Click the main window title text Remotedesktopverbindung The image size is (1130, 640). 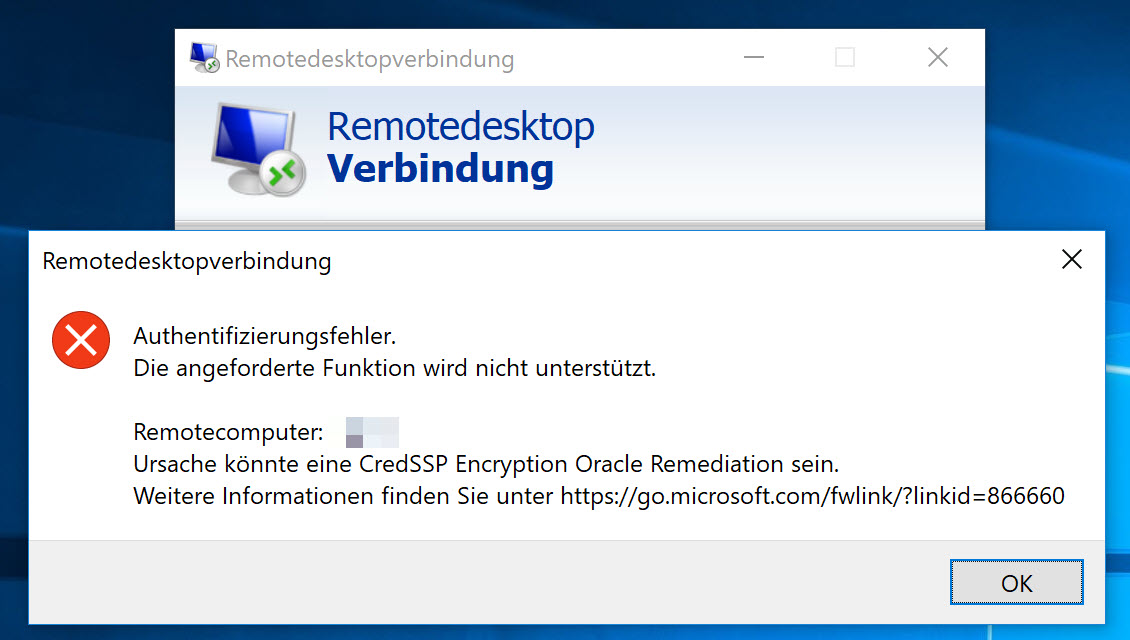(370, 59)
